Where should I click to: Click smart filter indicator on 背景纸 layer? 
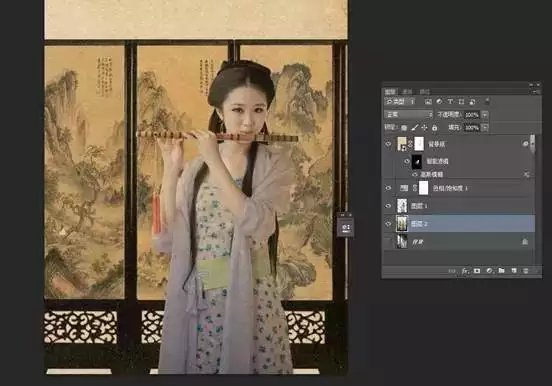tap(526, 144)
